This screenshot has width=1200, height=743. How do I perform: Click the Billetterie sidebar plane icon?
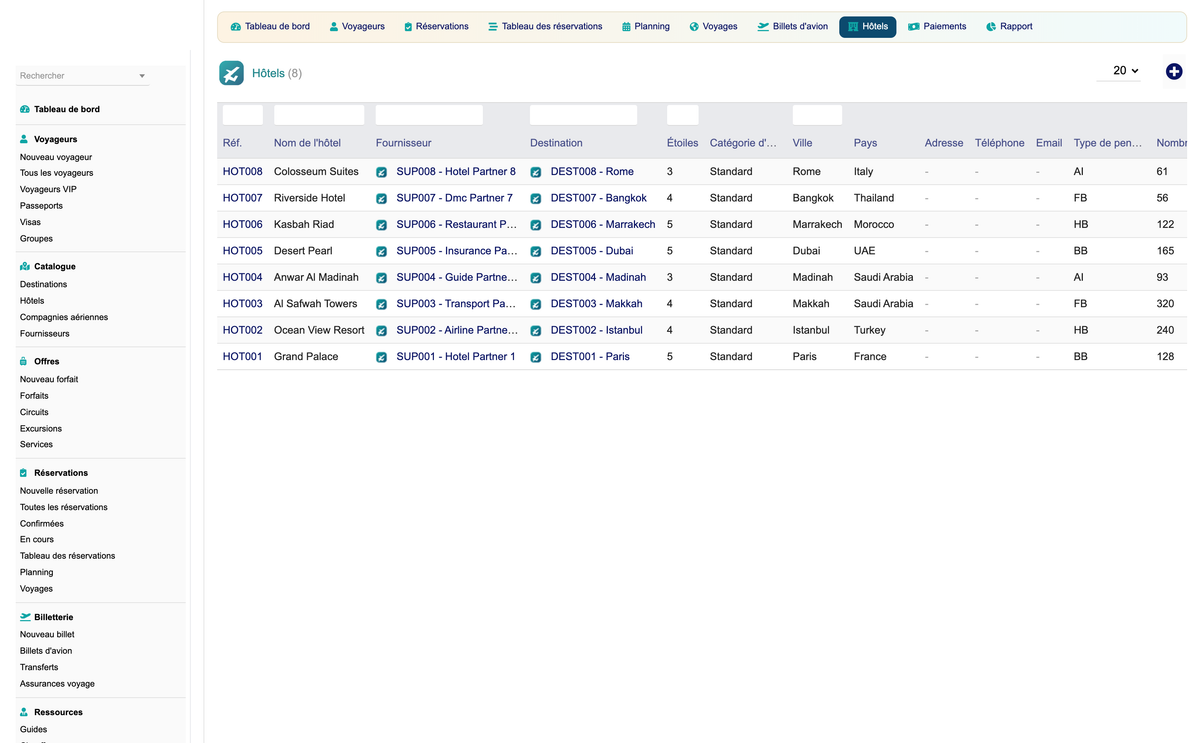(x=24, y=617)
